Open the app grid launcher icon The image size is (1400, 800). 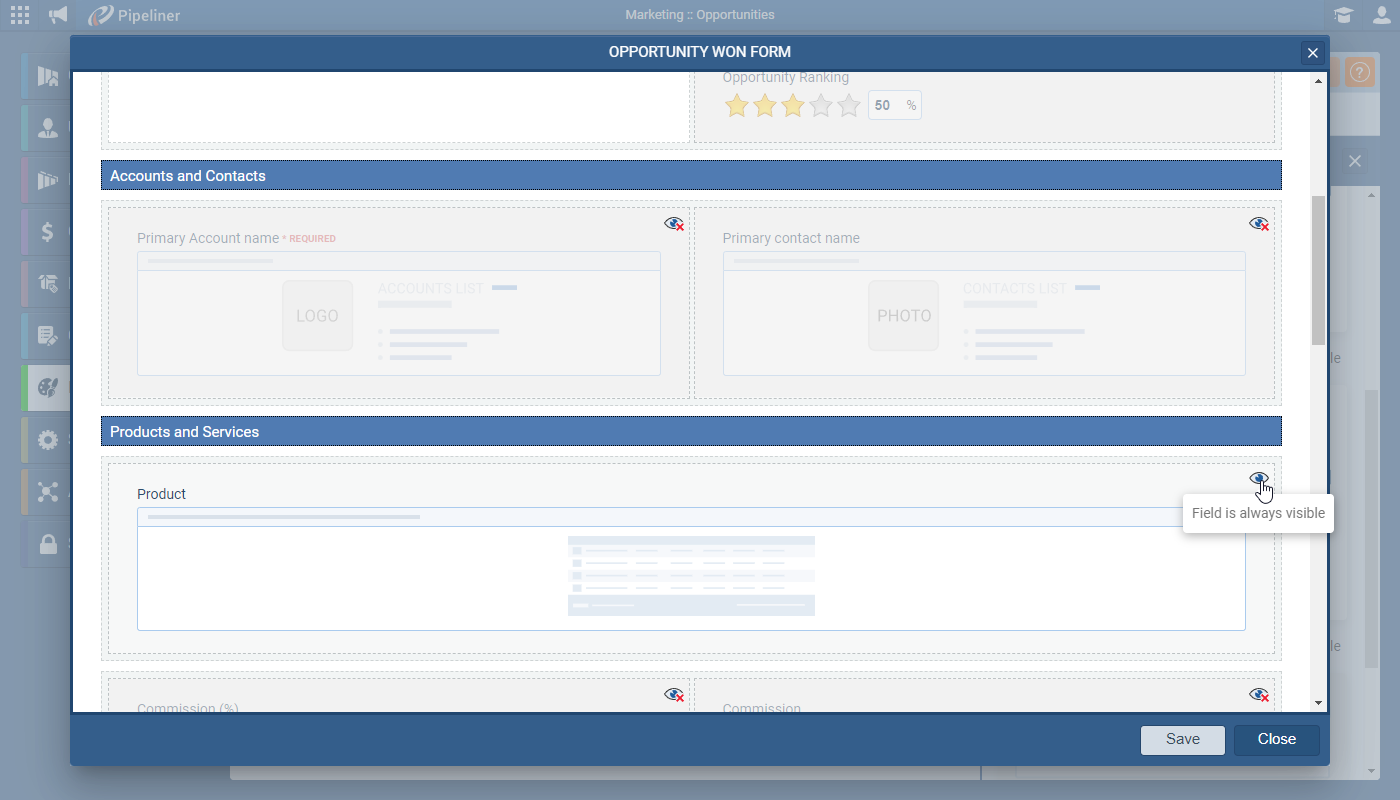point(20,15)
